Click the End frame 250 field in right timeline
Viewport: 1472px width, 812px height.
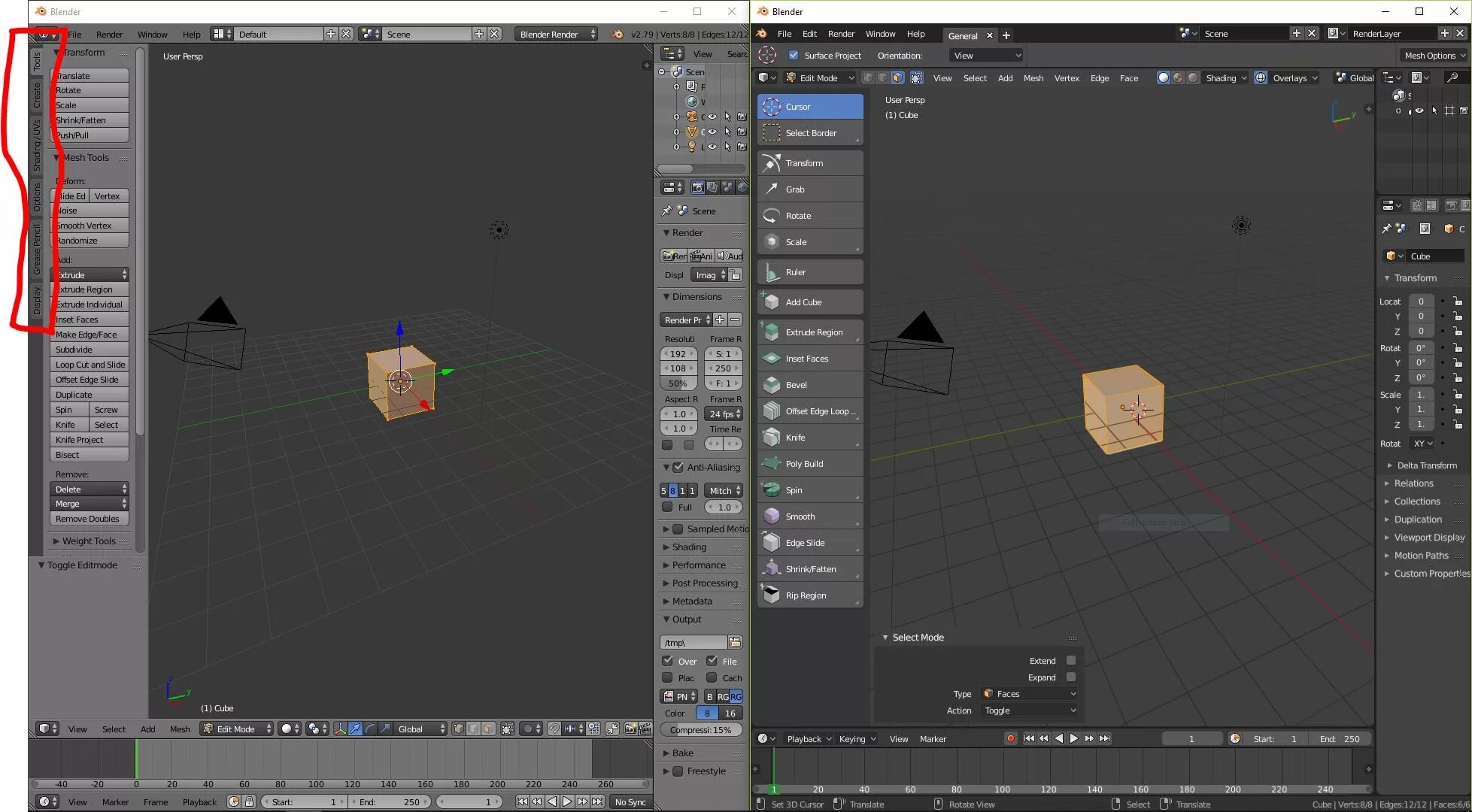pos(1340,738)
